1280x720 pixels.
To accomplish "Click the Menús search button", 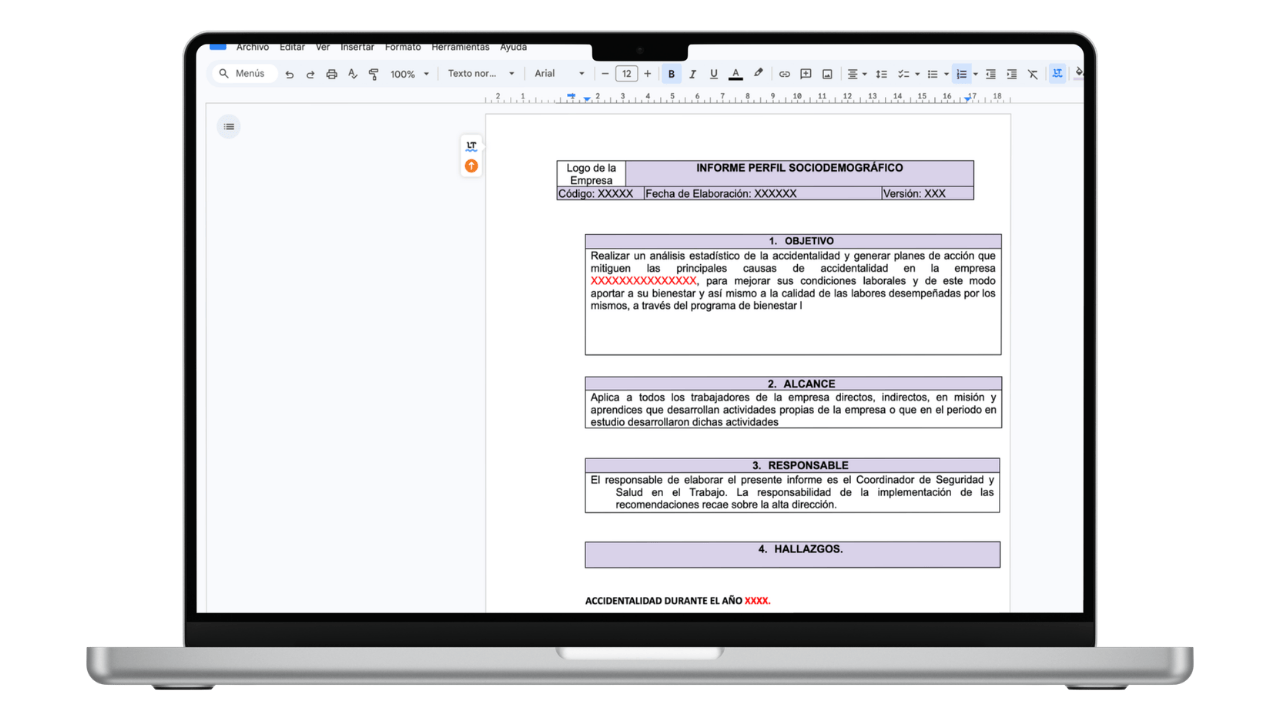I will point(243,73).
